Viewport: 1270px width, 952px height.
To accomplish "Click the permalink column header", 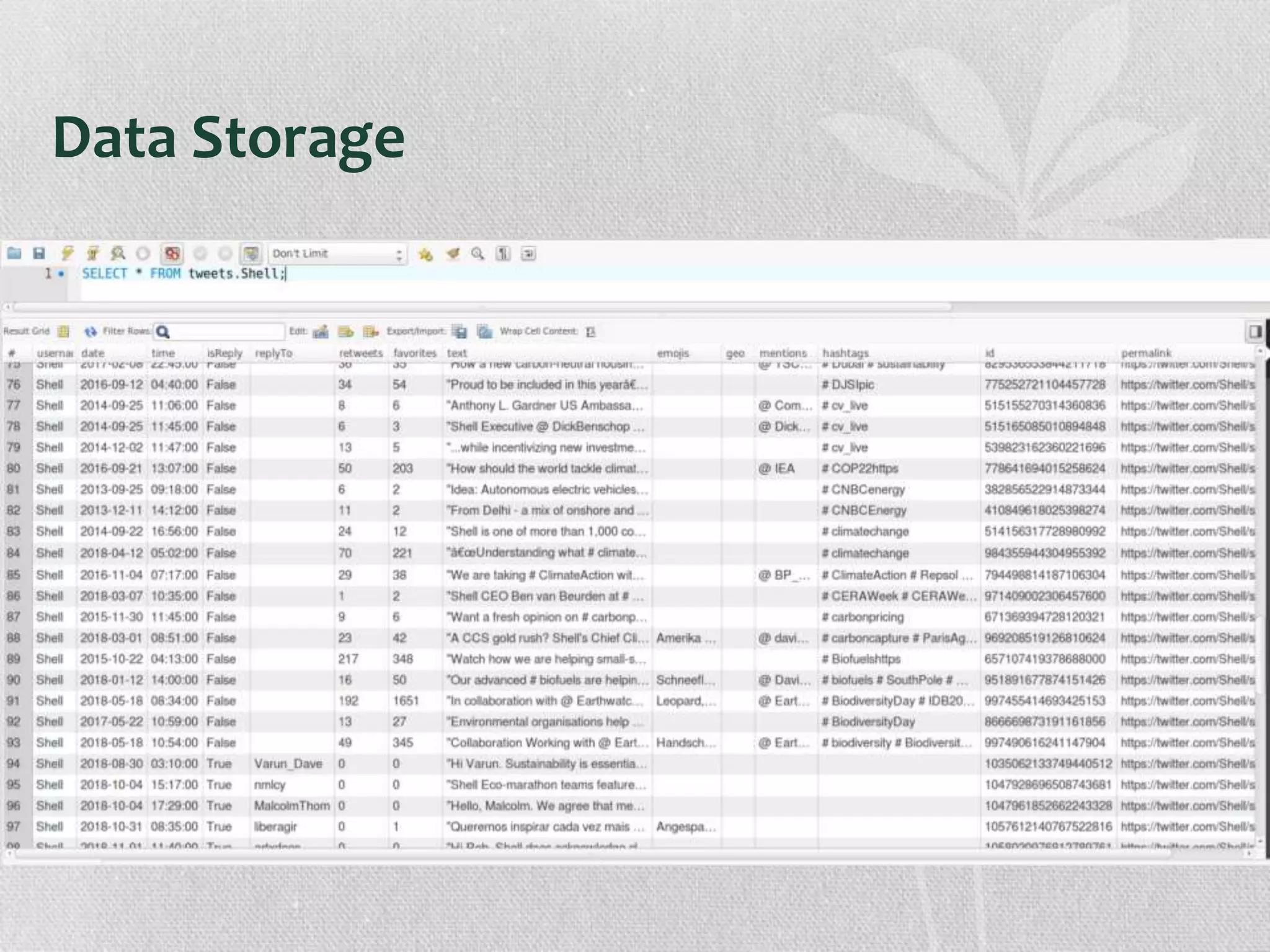I will (1146, 353).
